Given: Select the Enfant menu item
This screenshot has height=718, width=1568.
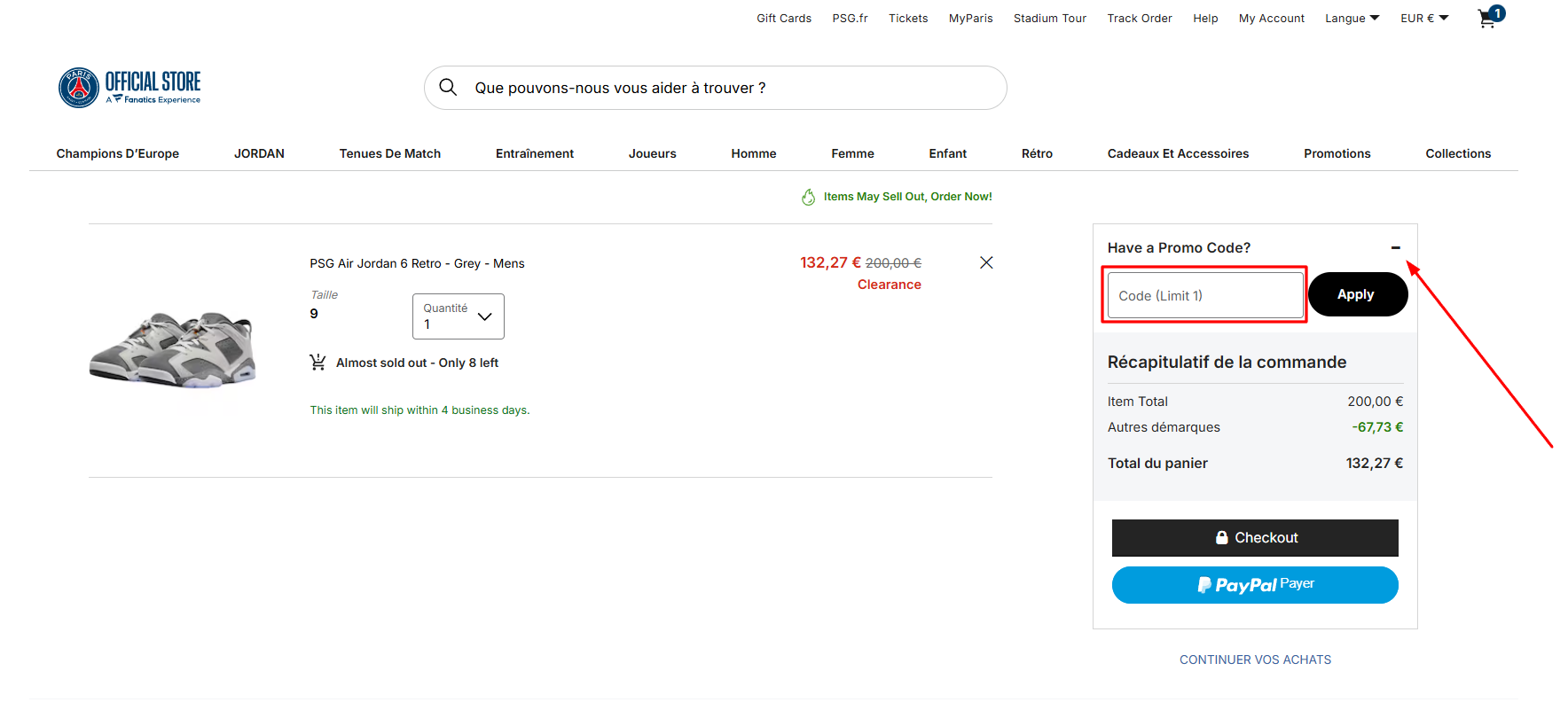Looking at the screenshot, I should [x=948, y=153].
